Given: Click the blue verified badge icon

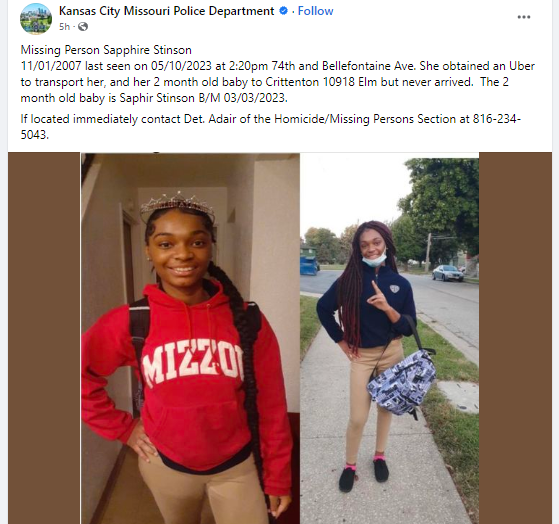Looking at the screenshot, I should [x=283, y=11].
